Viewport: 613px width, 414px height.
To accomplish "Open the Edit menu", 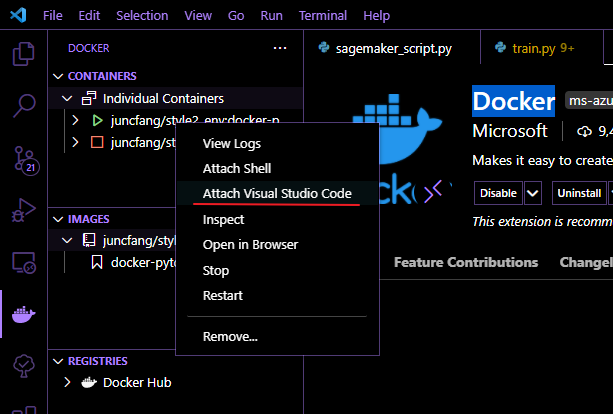I will pyautogui.click(x=89, y=16).
